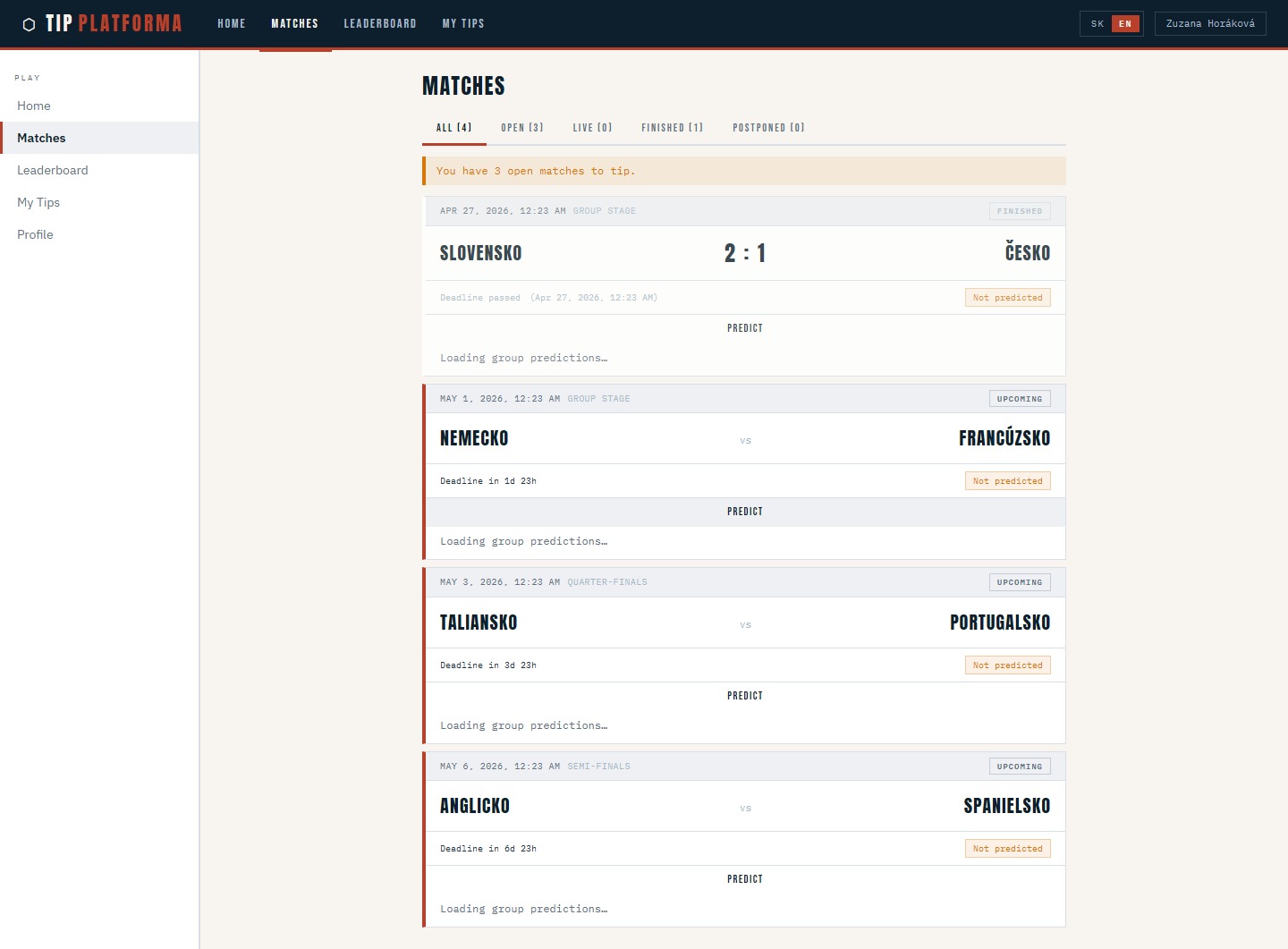Switch language to SK

coord(1097,24)
